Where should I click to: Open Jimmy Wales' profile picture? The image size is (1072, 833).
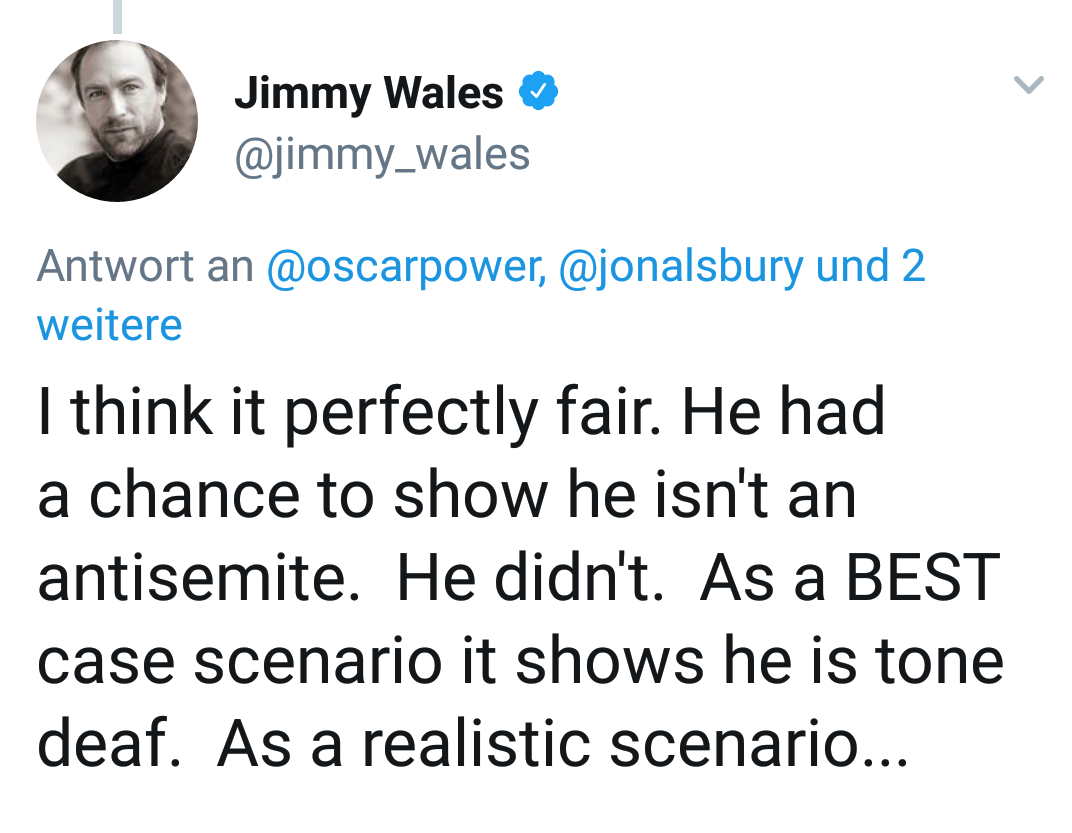[117, 121]
